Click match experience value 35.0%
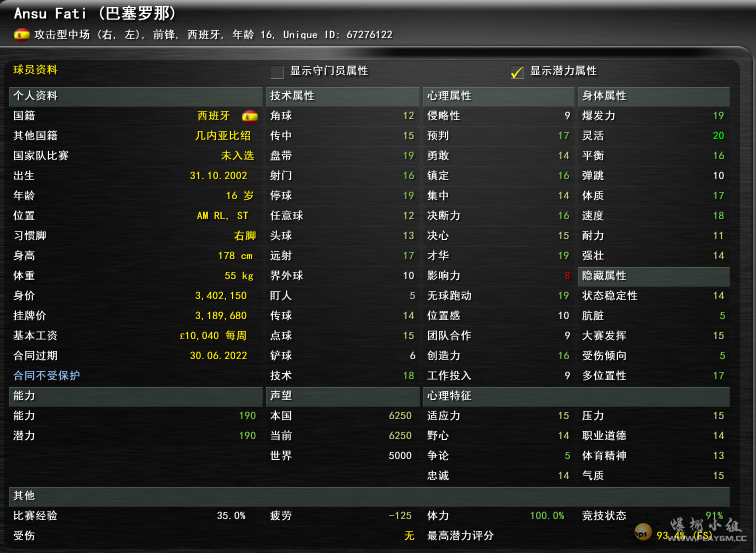The height and width of the screenshot is (553, 756). tap(231, 516)
